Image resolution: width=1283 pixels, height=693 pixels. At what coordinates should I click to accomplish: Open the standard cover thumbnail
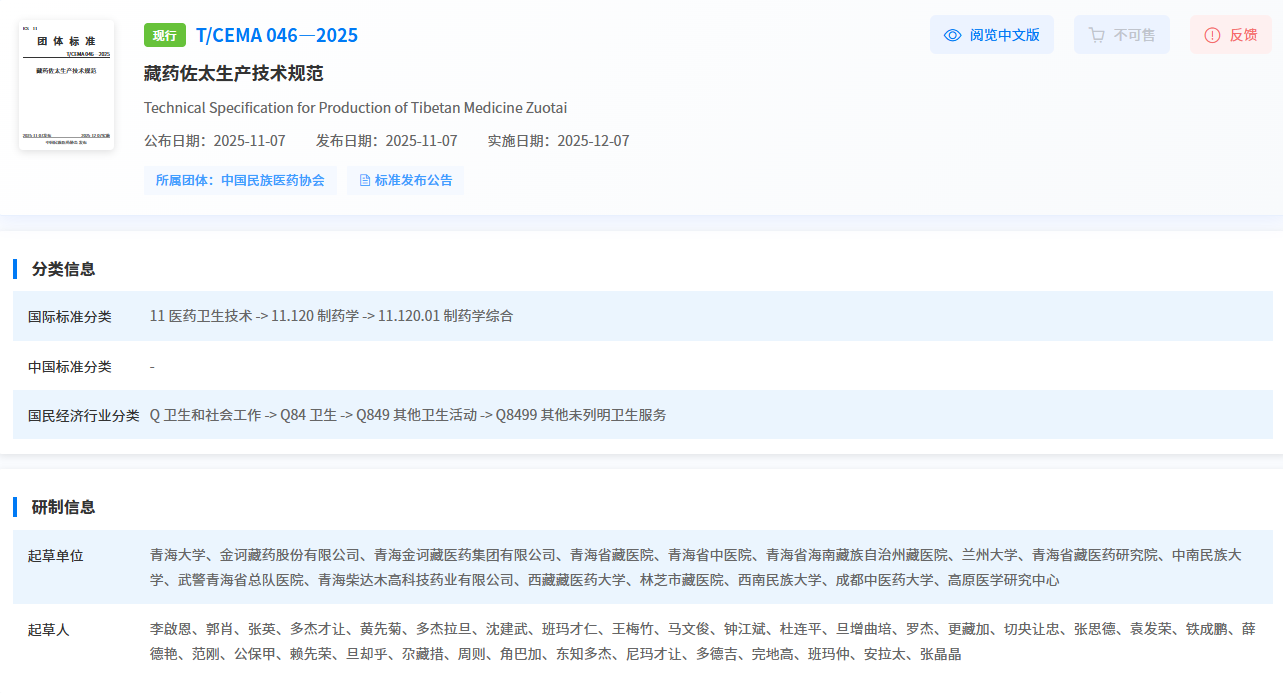(67, 84)
